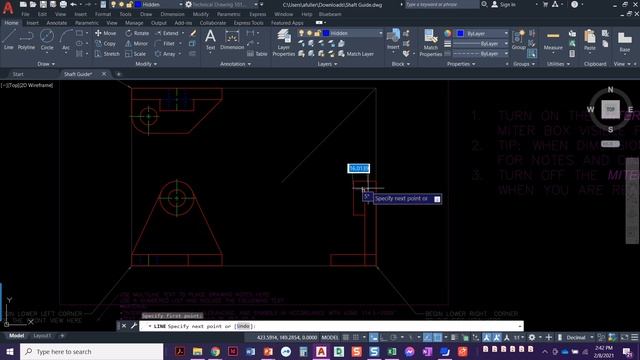This screenshot has height=360, width=640.
Task: Open the ByLayer linetype dropdown
Action: coord(506,53)
